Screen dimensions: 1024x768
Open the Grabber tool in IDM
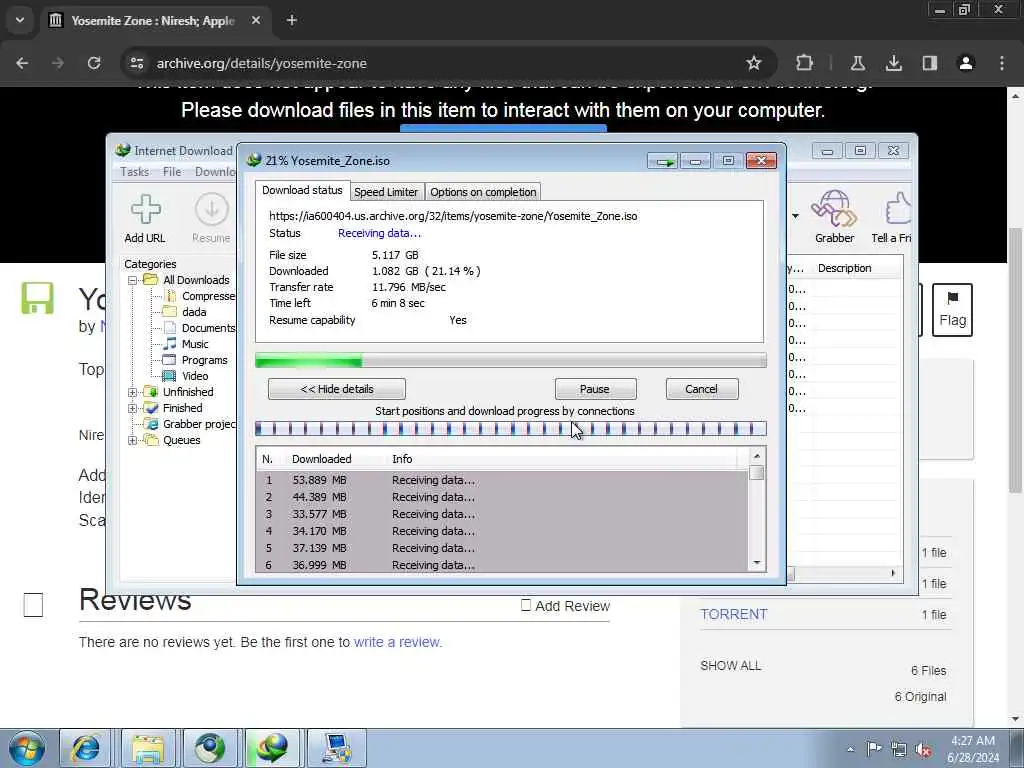tap(834, 209)
